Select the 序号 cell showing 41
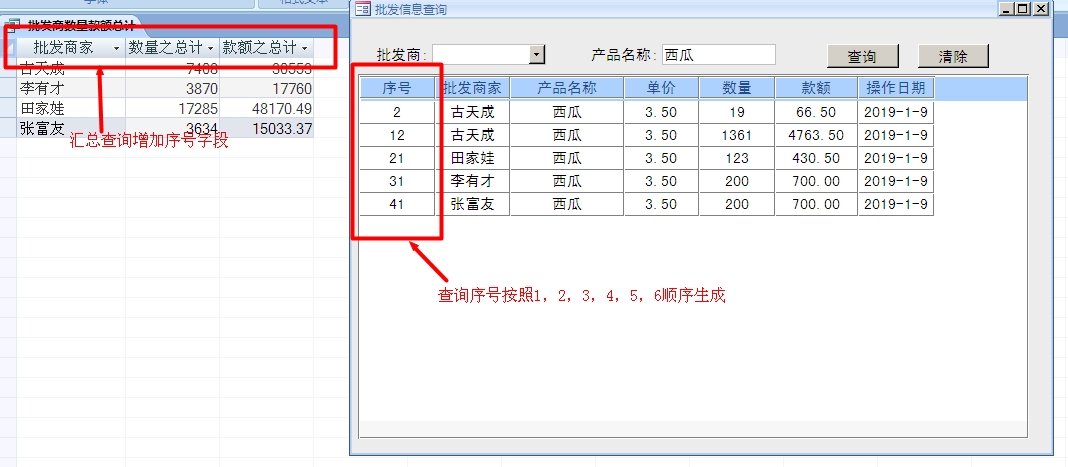This screenshot has height=467, width=1068. tap(397, 204)
